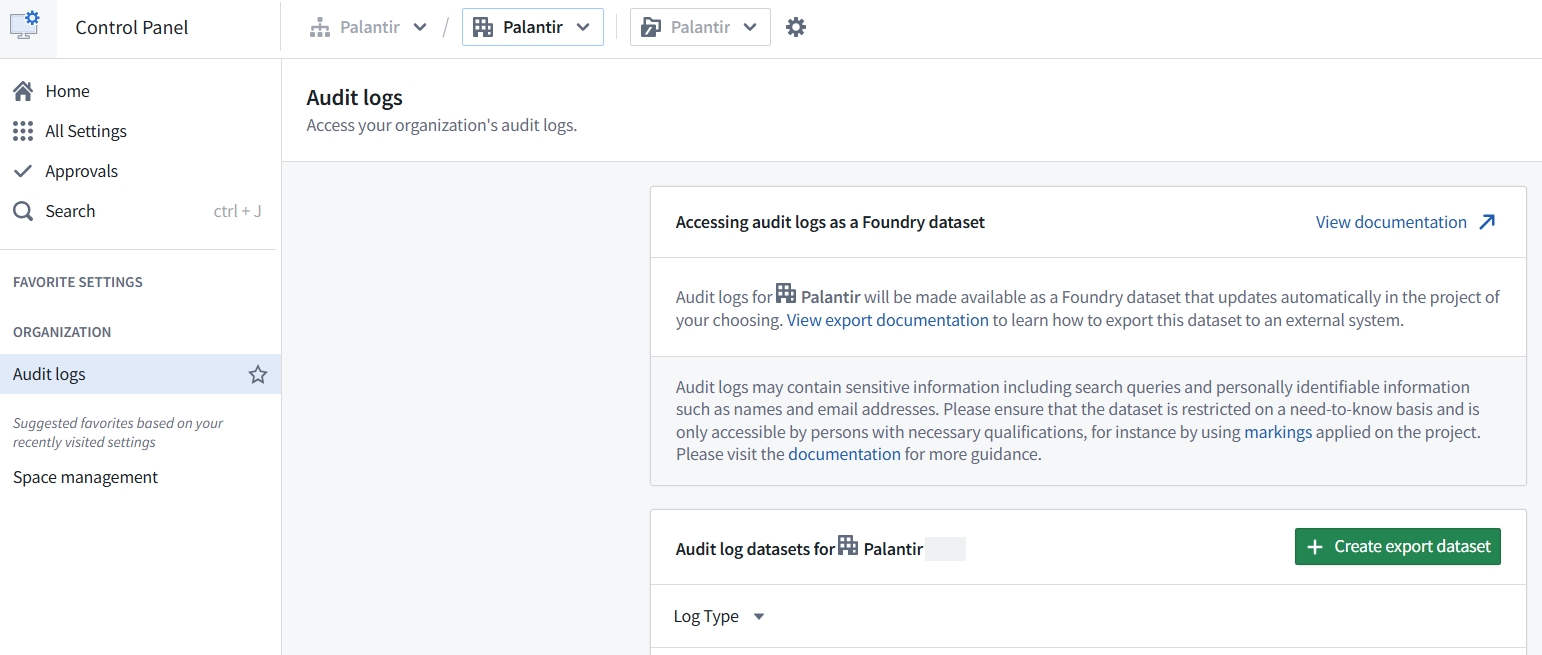Open Audit logs in the sidebar

coord(49,373)
